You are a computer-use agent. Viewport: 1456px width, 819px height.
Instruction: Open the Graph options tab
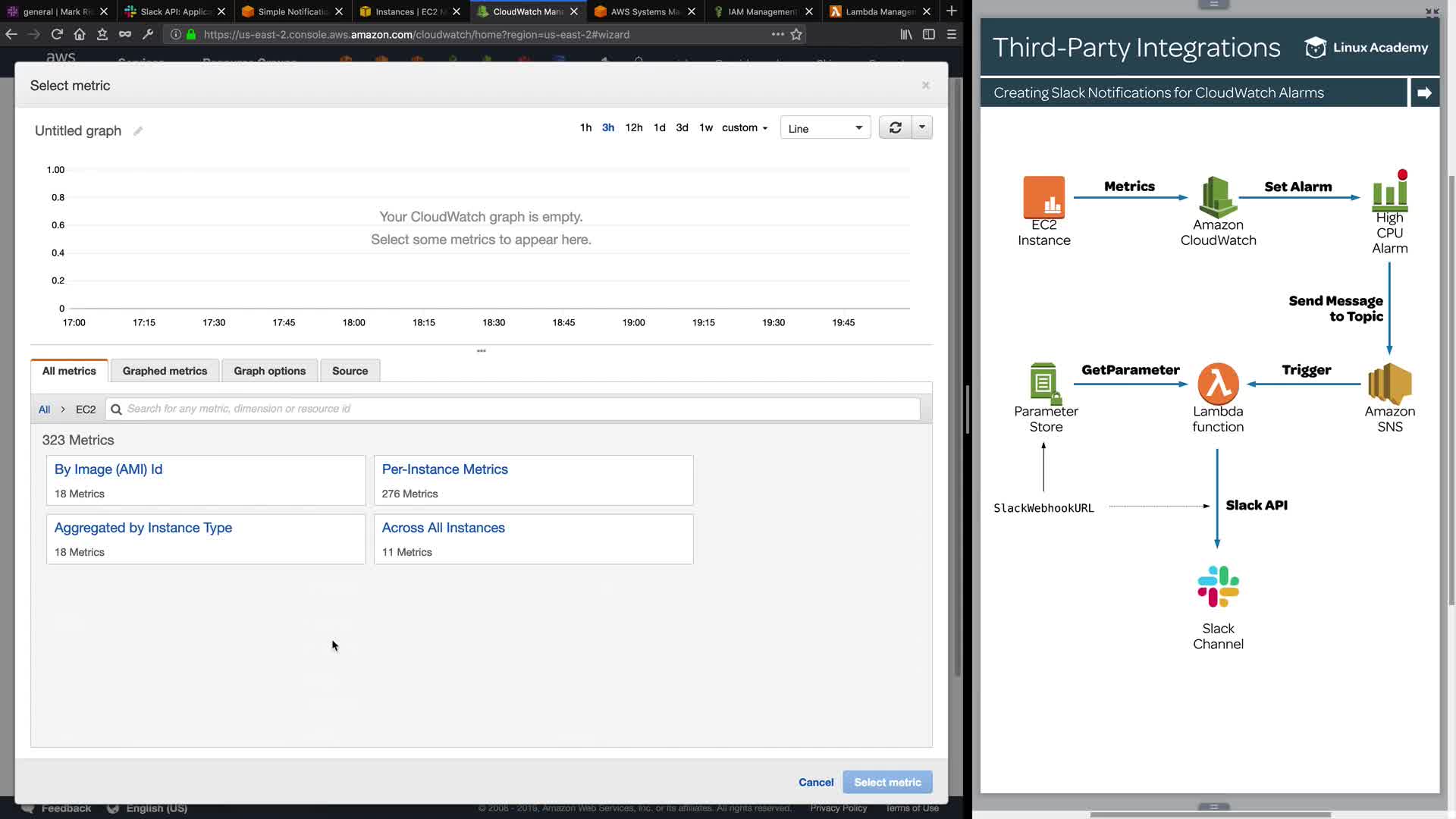[269, 371]
